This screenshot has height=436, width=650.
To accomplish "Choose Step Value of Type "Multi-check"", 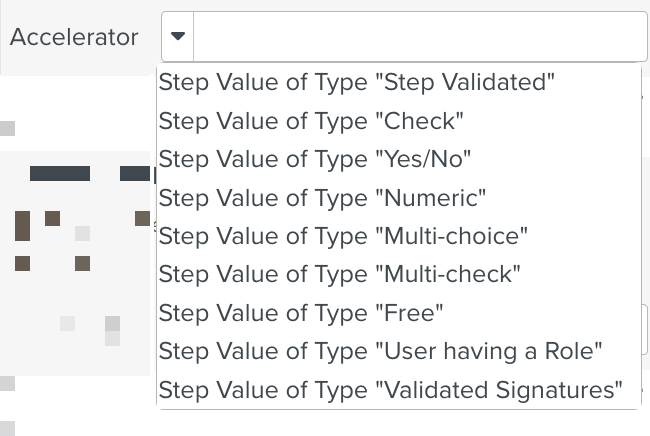I will point(340,274).
